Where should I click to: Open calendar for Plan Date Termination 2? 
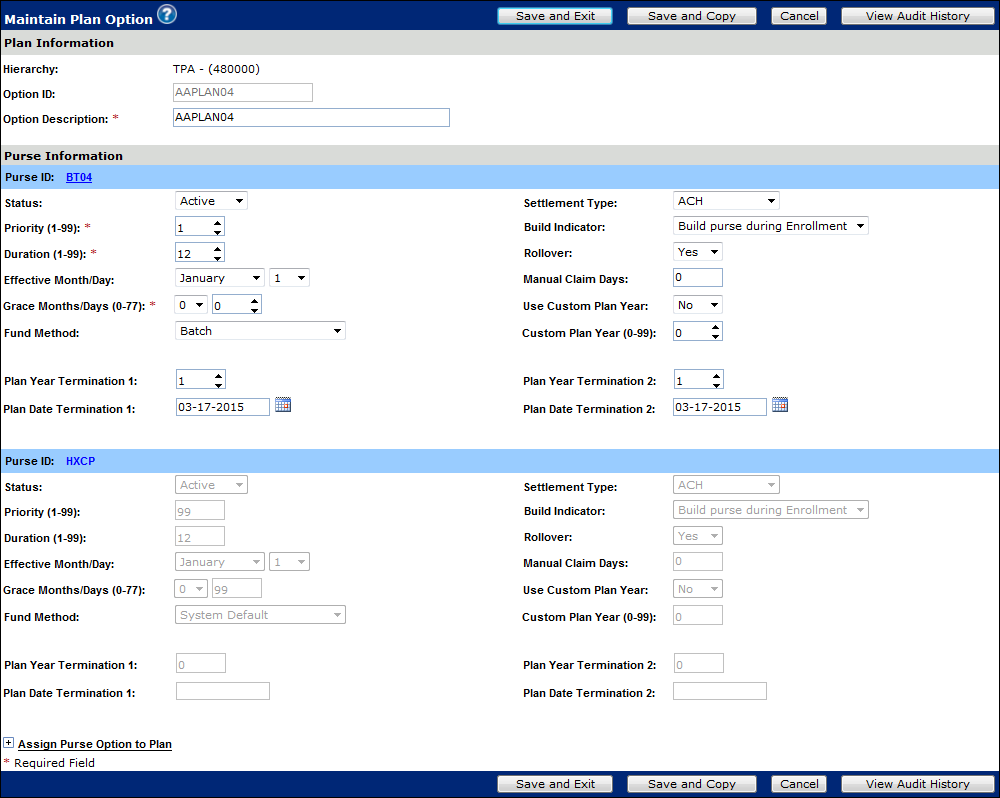780,405
